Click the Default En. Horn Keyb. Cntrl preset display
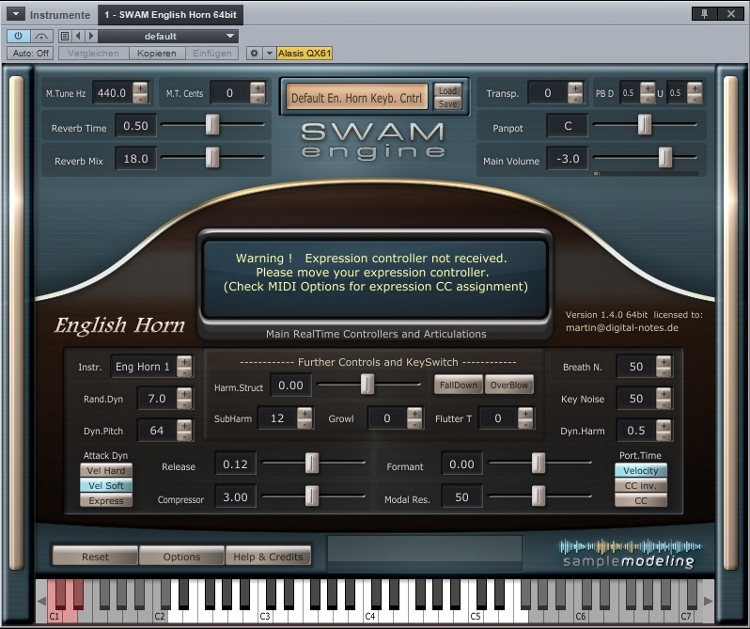Viewport: 750px width, 629px height. pyautogui.click(x=357, y=98)
